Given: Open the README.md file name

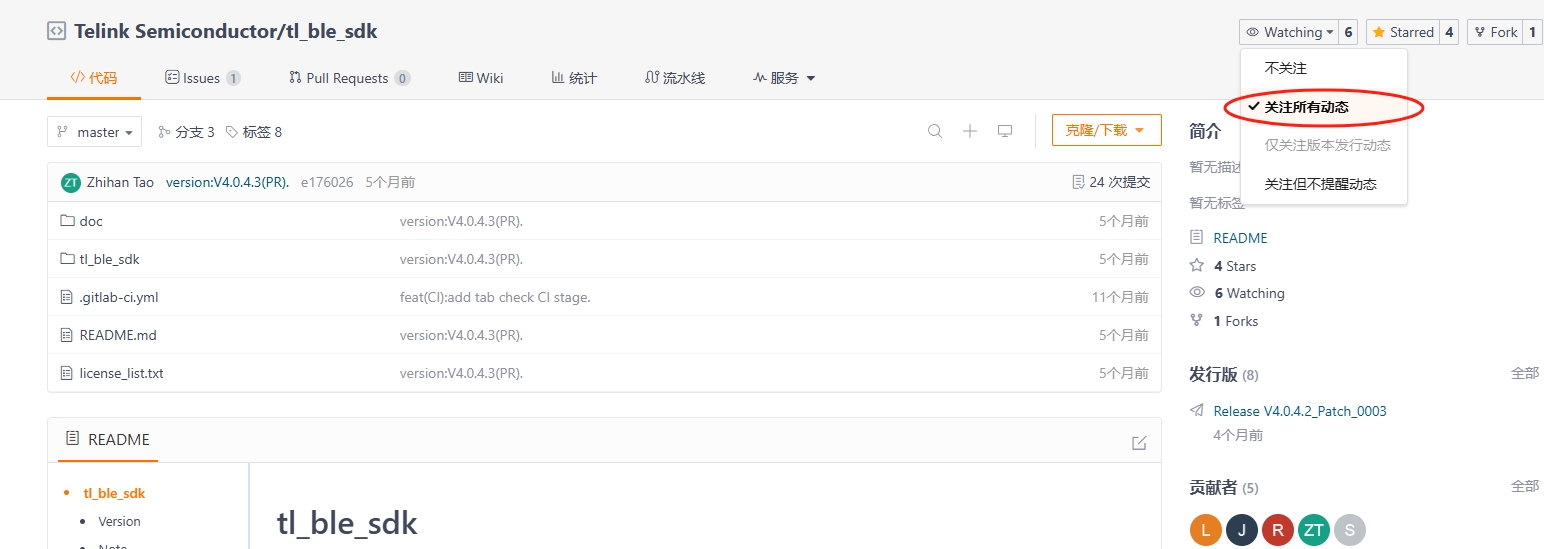Looking at the screenshot, I should (118, 335).
